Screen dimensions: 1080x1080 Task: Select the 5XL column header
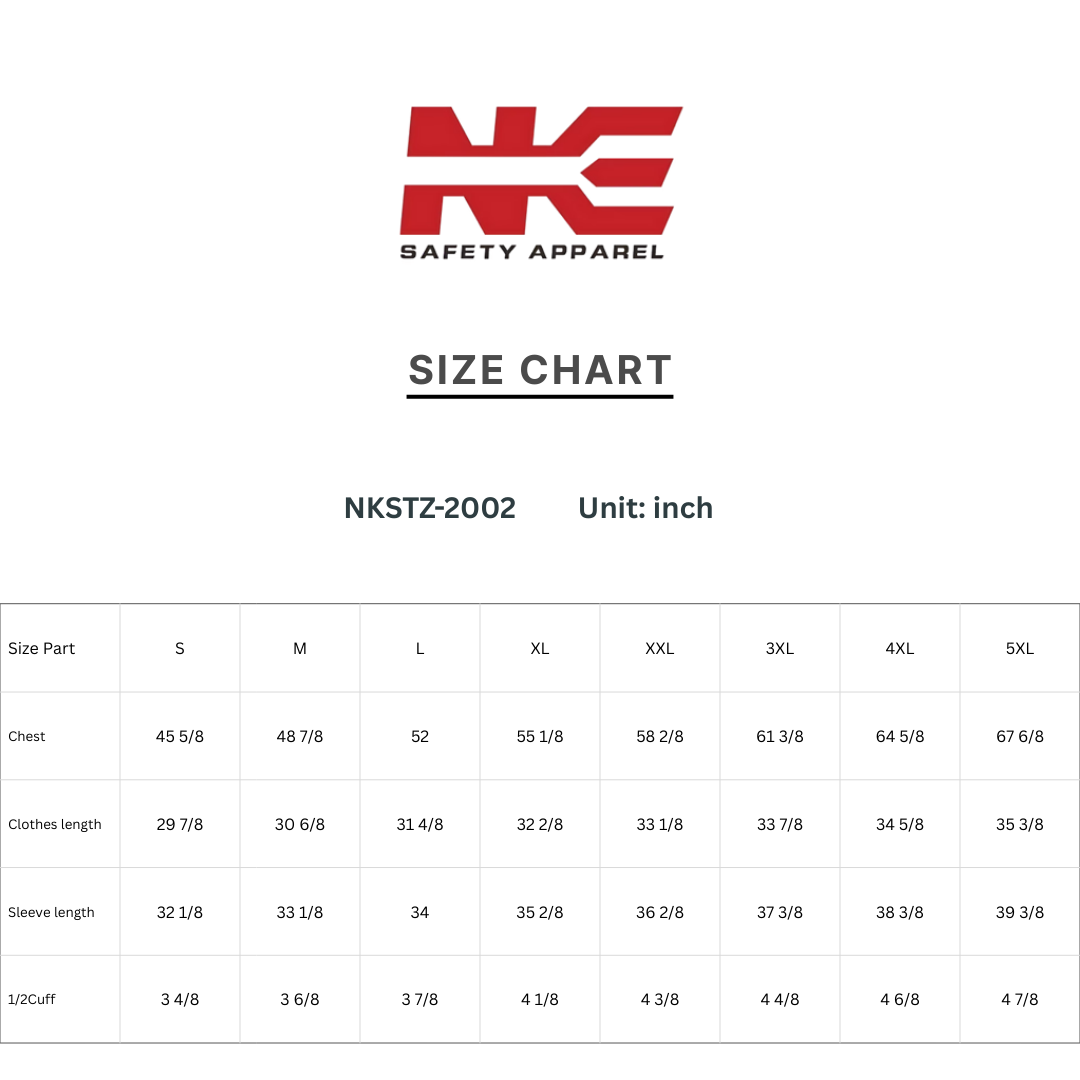coord(1019,649)
